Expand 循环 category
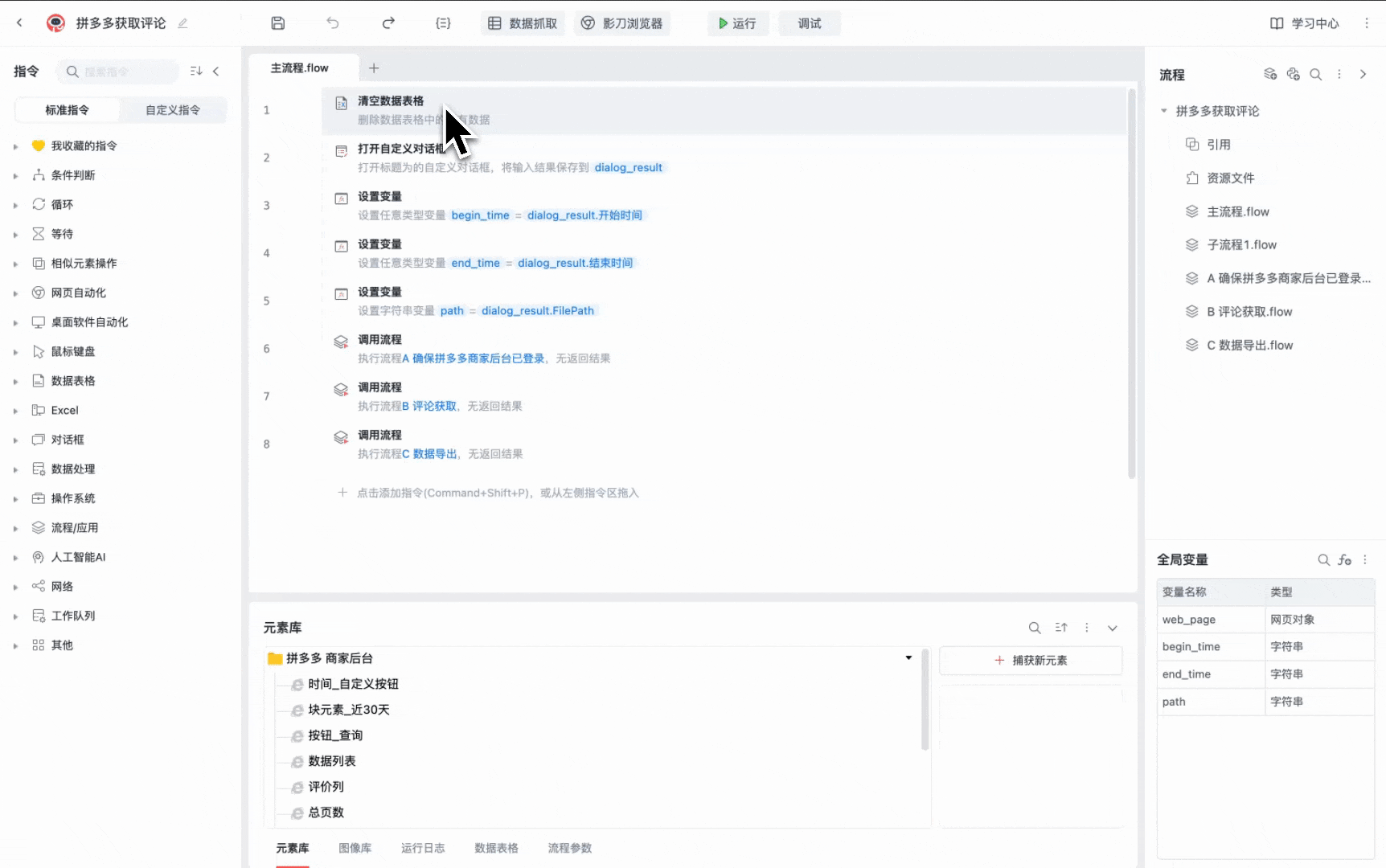 15,205
